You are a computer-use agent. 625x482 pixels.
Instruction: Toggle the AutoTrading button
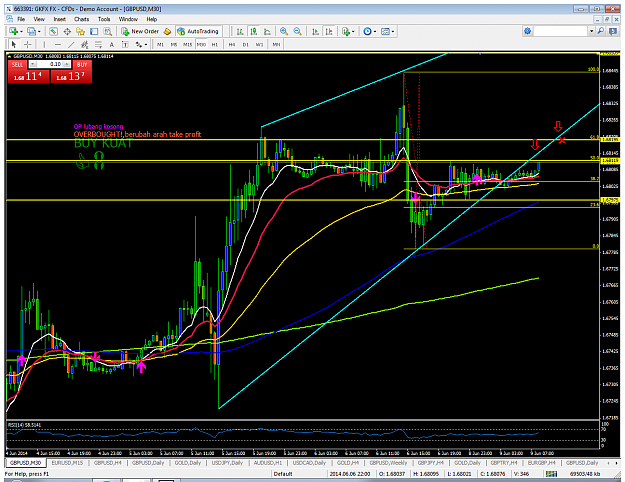tap(198, 31)
